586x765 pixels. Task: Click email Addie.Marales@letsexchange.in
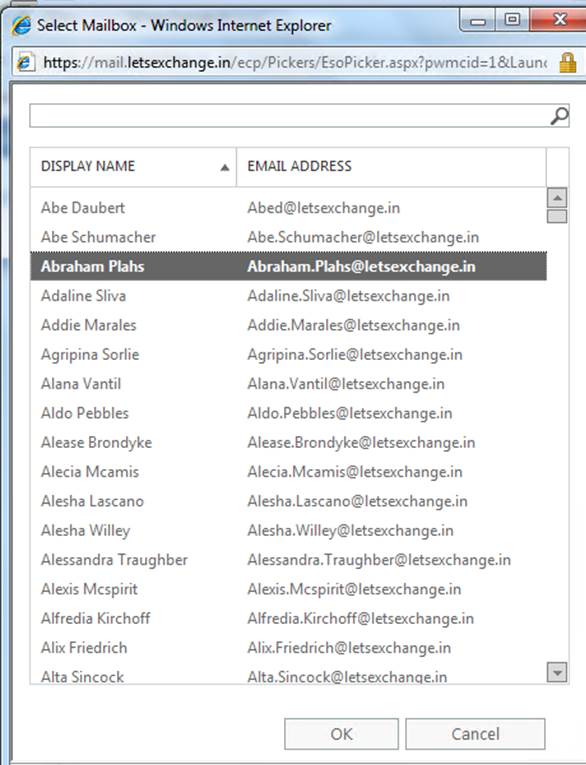click(353, 325)
